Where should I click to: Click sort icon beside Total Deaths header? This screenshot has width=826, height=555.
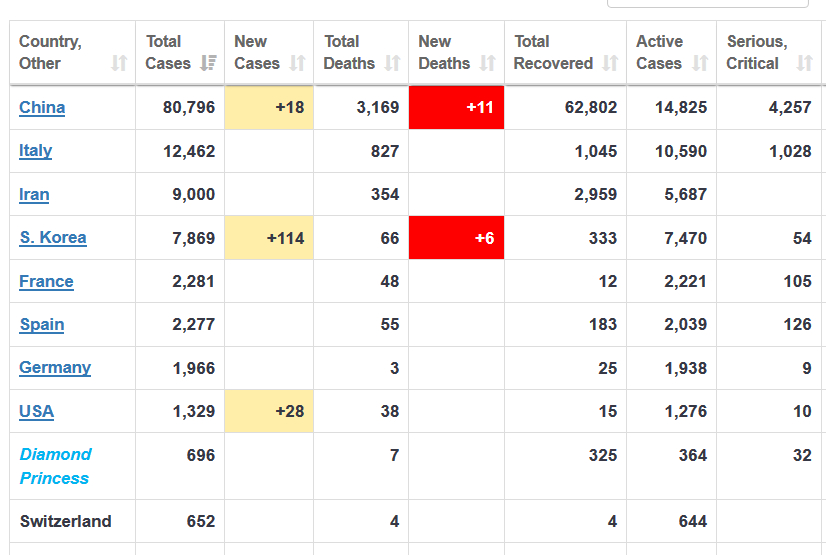coord(392,63)
